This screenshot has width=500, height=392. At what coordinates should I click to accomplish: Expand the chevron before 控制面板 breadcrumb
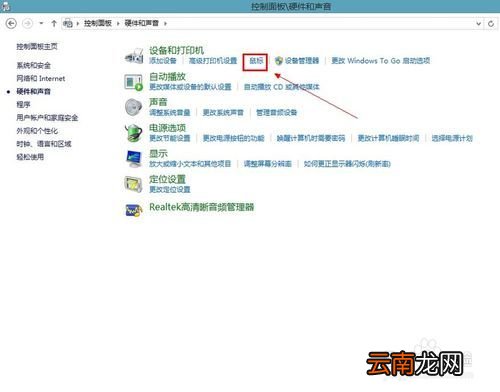click(78, 23)
